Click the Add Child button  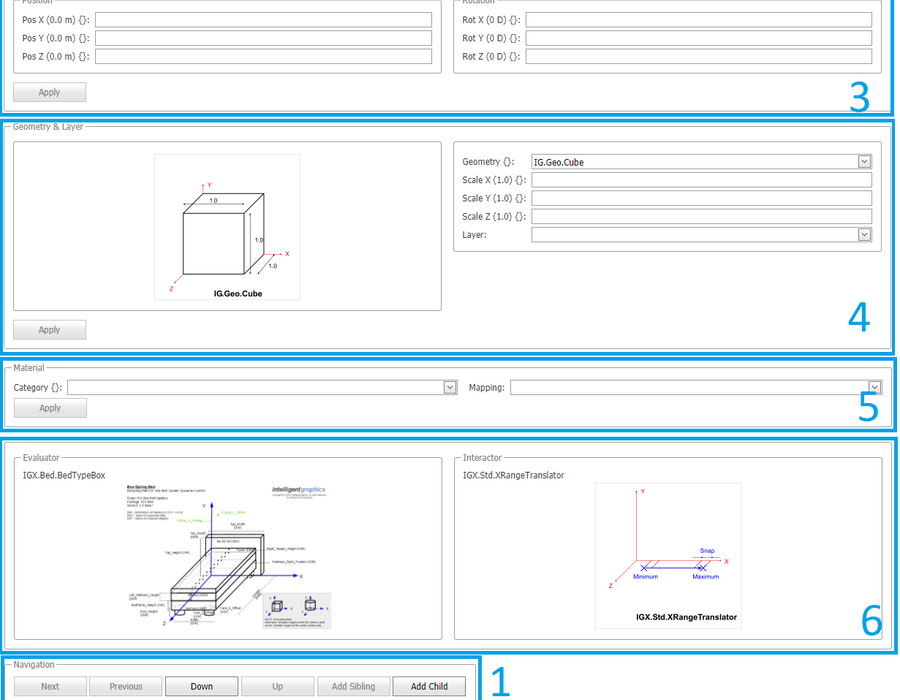coord(429,686)
